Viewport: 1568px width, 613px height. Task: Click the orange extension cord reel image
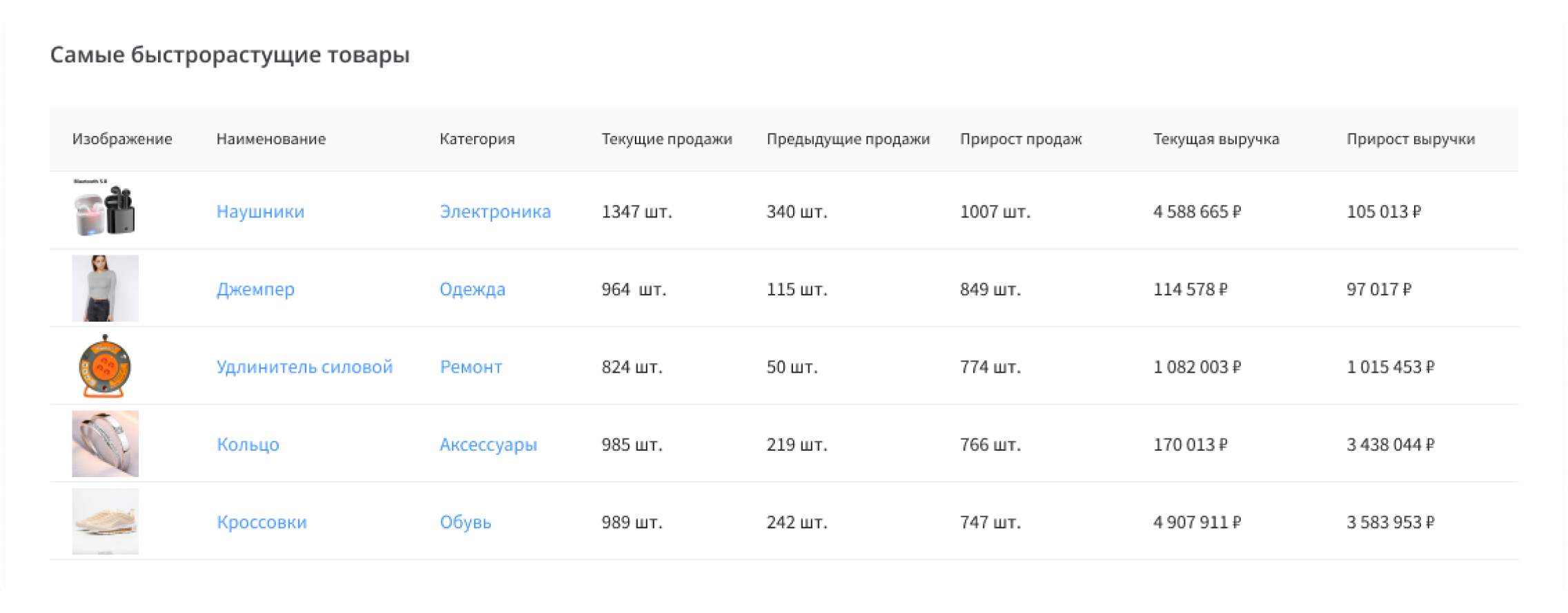105,366
